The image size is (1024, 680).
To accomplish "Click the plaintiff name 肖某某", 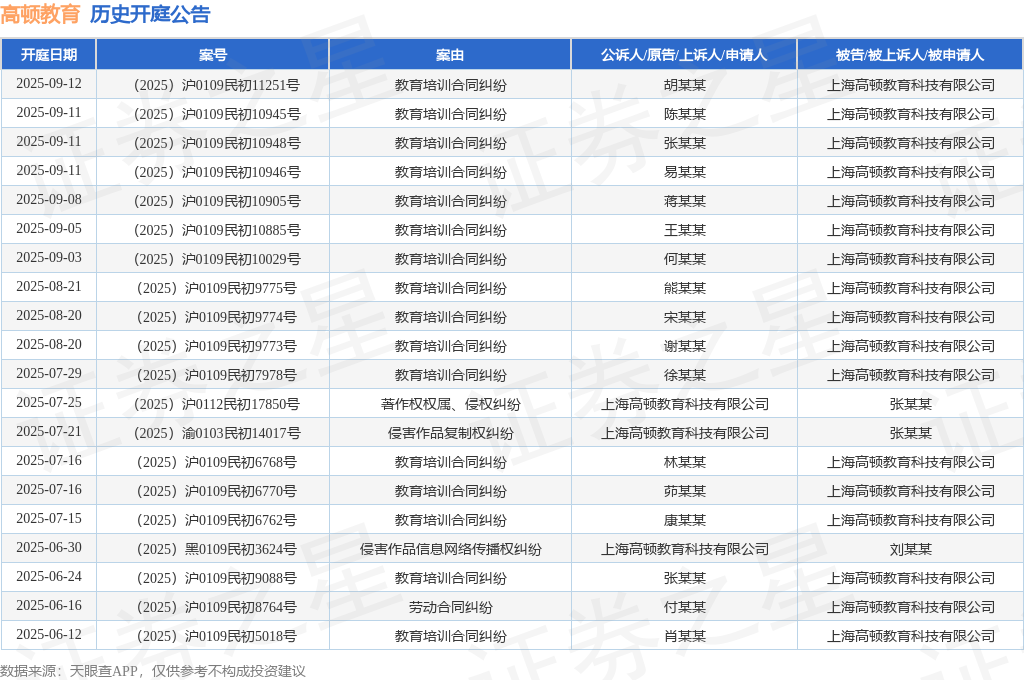I will (x=684, y=636).
